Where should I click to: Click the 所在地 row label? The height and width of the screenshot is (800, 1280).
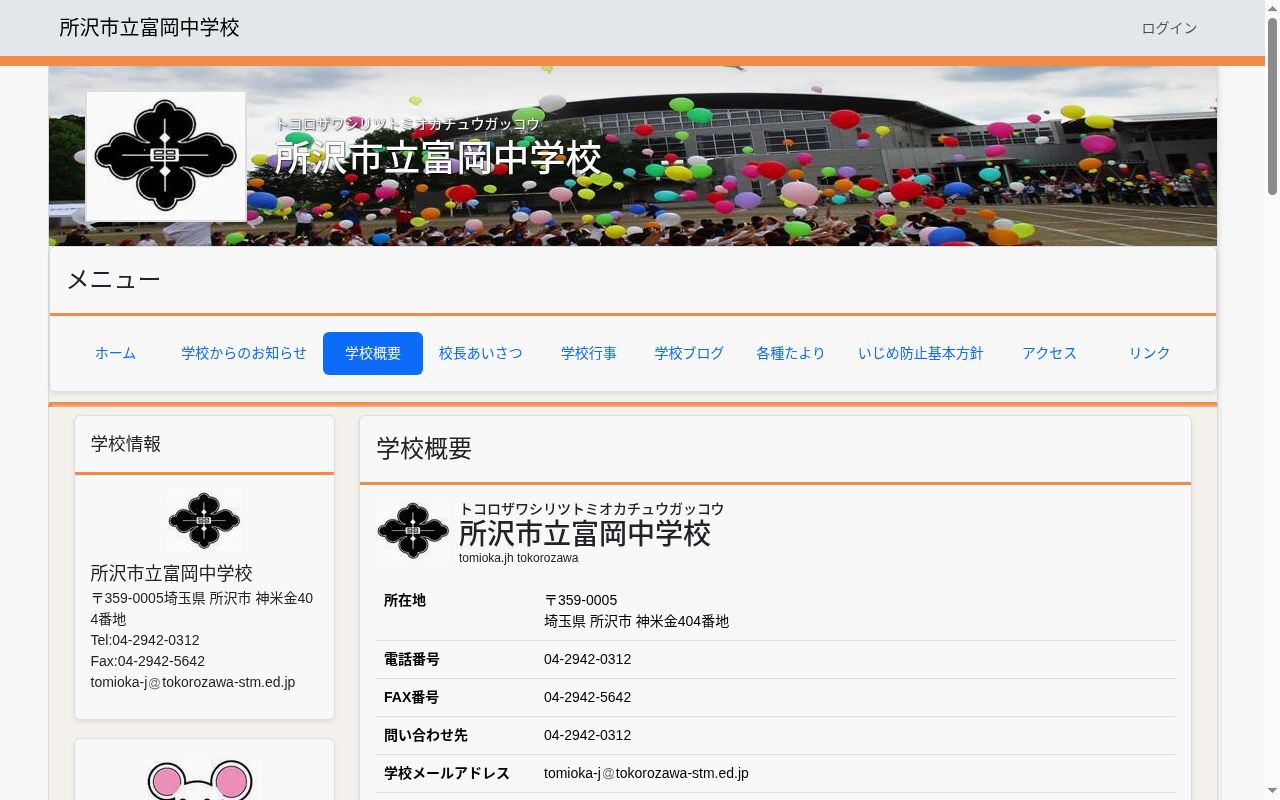tap(405, 600)
